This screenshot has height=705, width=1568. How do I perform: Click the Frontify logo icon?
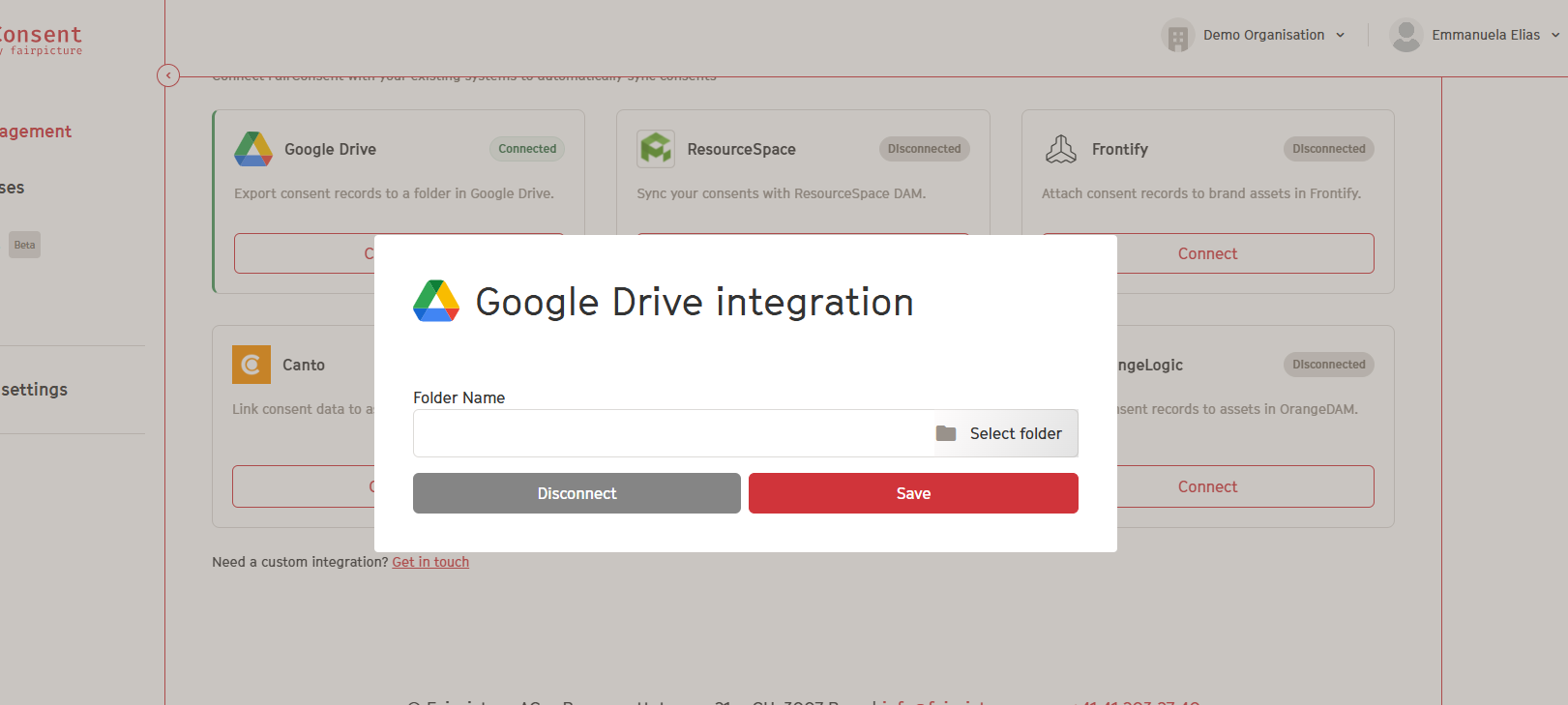click(x=1061, y=149)
